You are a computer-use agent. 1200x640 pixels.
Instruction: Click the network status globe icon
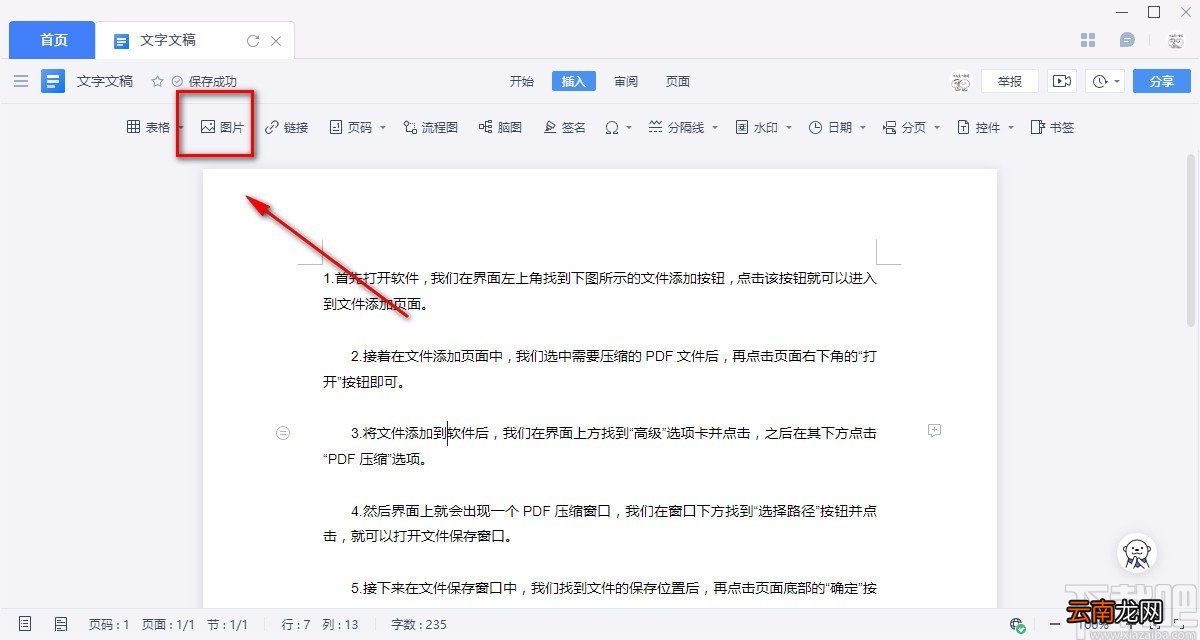[1017, 625]
